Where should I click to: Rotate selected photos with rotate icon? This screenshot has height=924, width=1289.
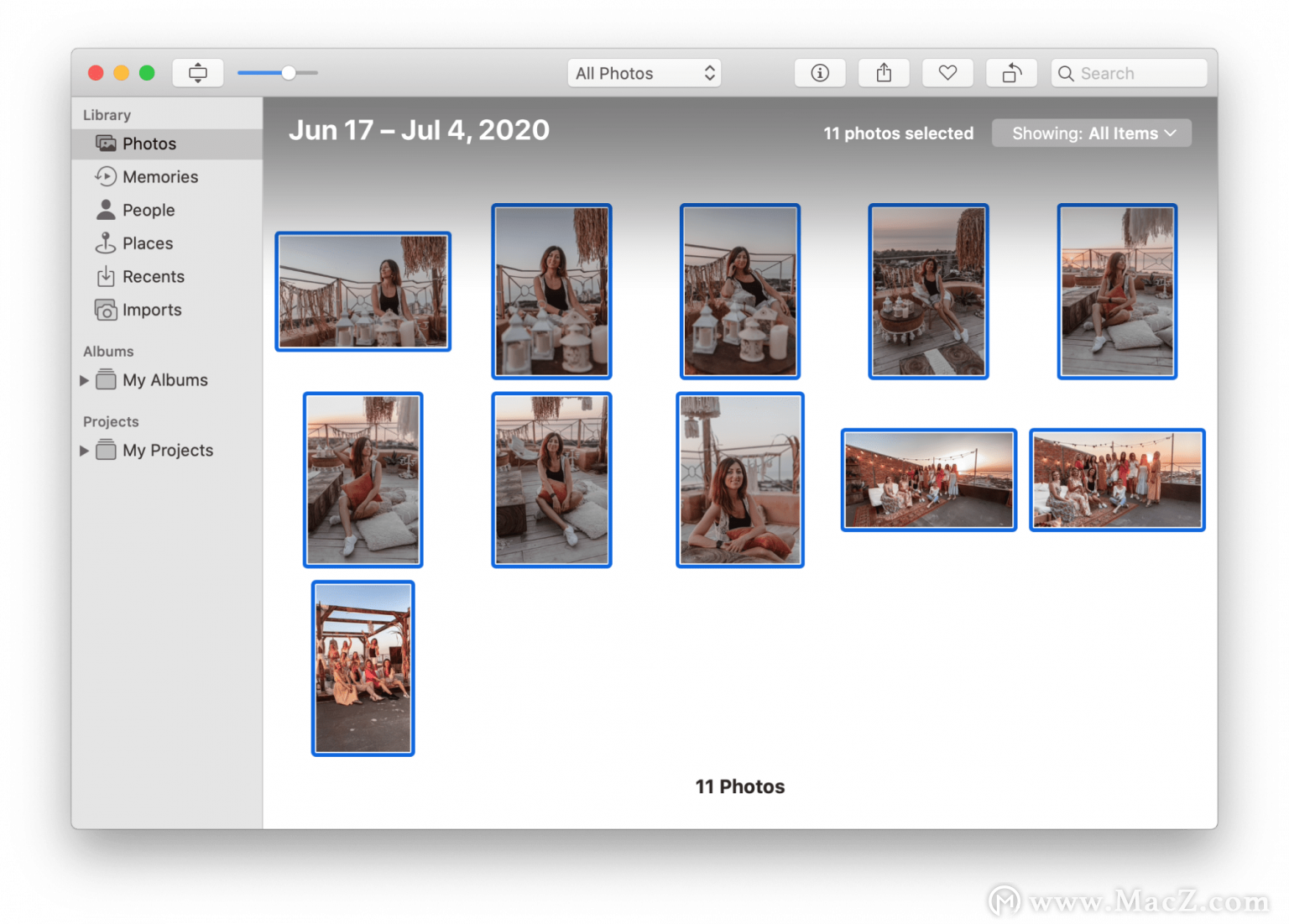pos(1011,73)
